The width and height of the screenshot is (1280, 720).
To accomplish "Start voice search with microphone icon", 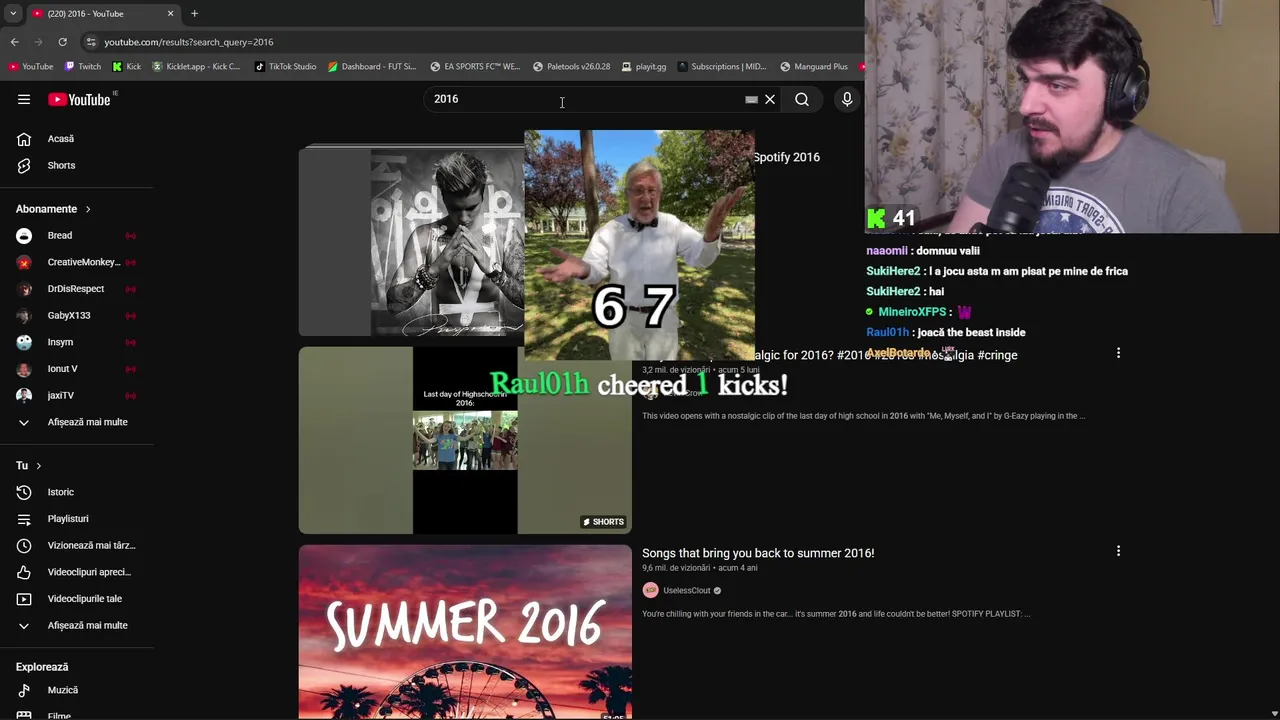I will (x=847, y=99).
